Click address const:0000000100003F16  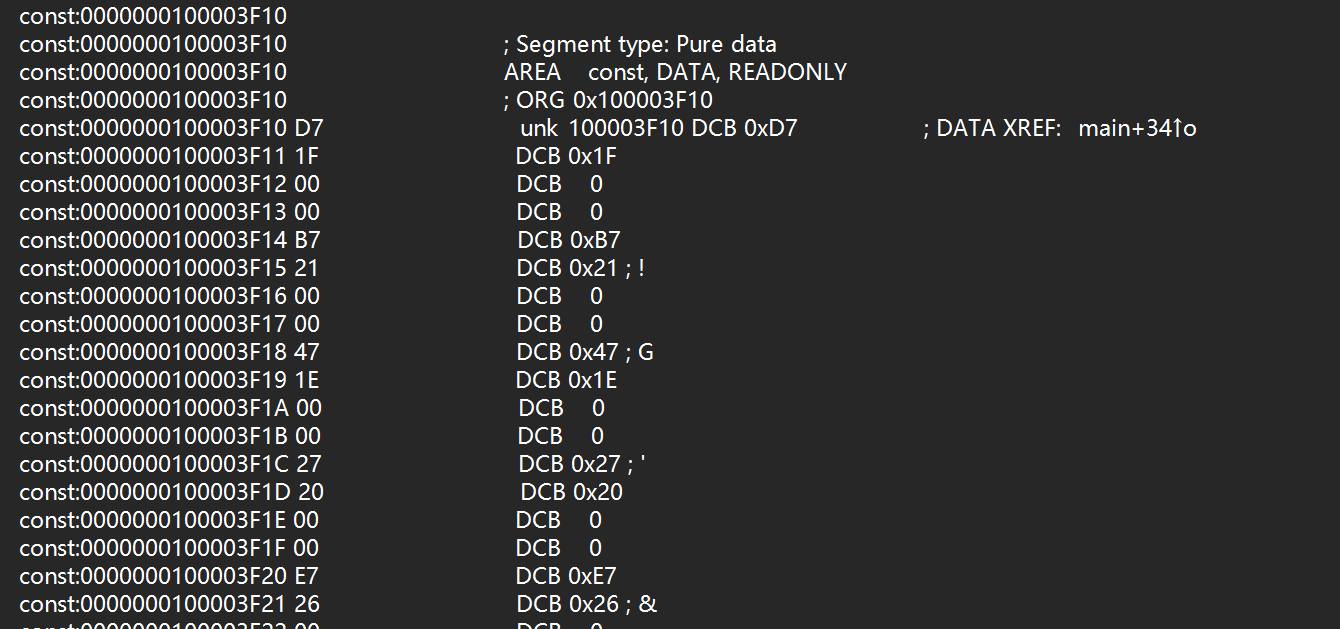point(153,296)
